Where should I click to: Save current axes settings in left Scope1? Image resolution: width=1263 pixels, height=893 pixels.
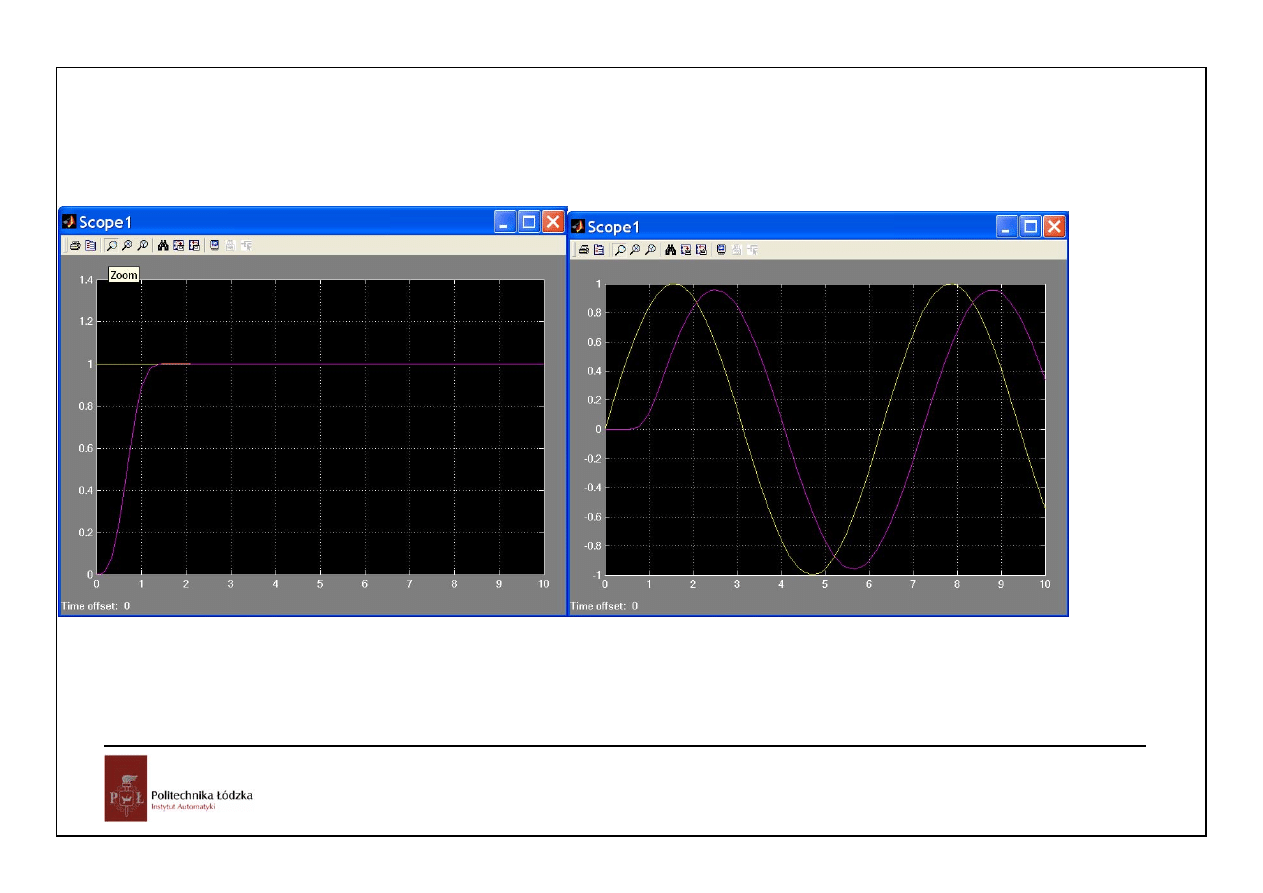(x=178, y=245)
